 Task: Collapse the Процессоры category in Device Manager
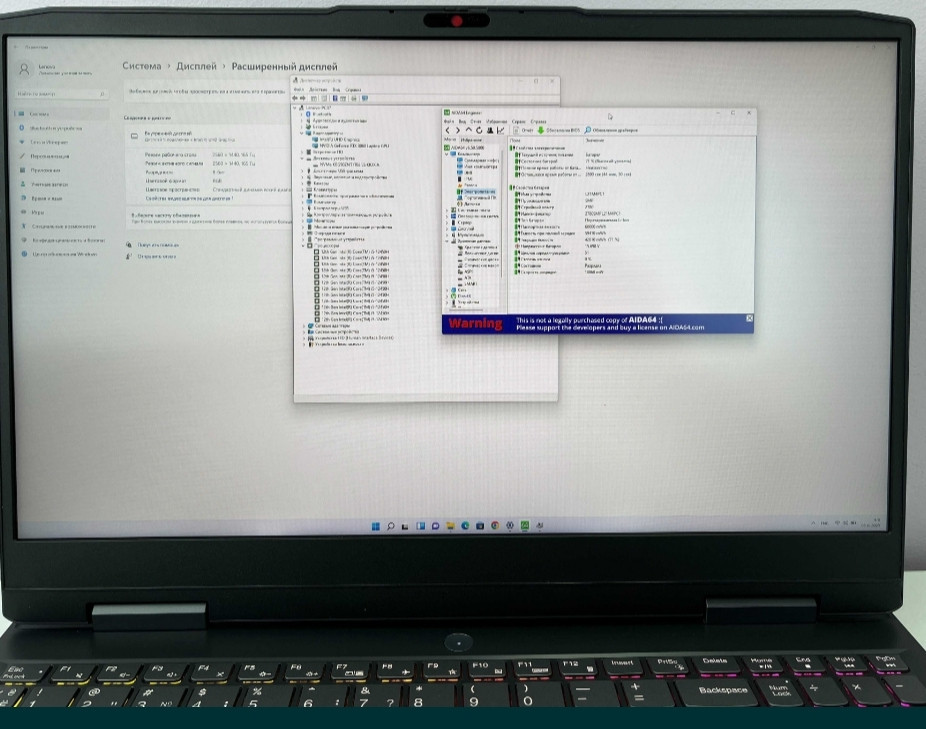coord(303,246)
